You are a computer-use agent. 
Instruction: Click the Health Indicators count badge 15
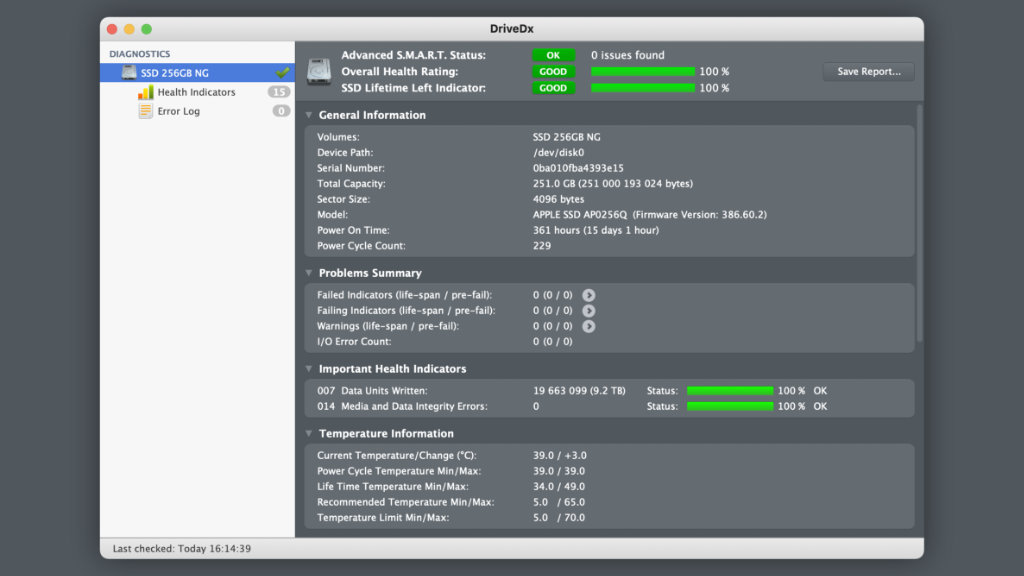279,92
